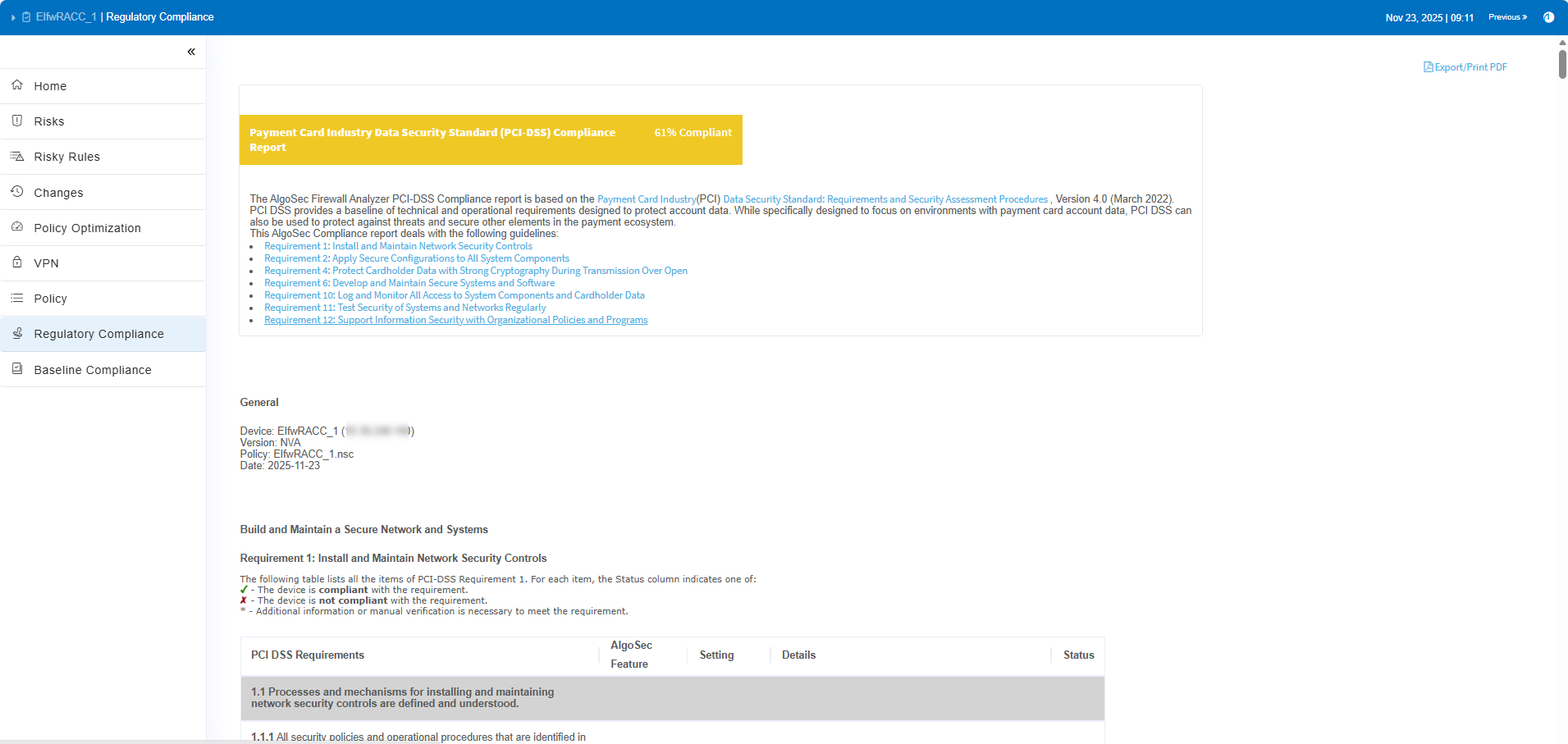This screenshot has height=744, width=1568.
Task: Click the Changes history clock icon
Action: (x=17, y=192)
